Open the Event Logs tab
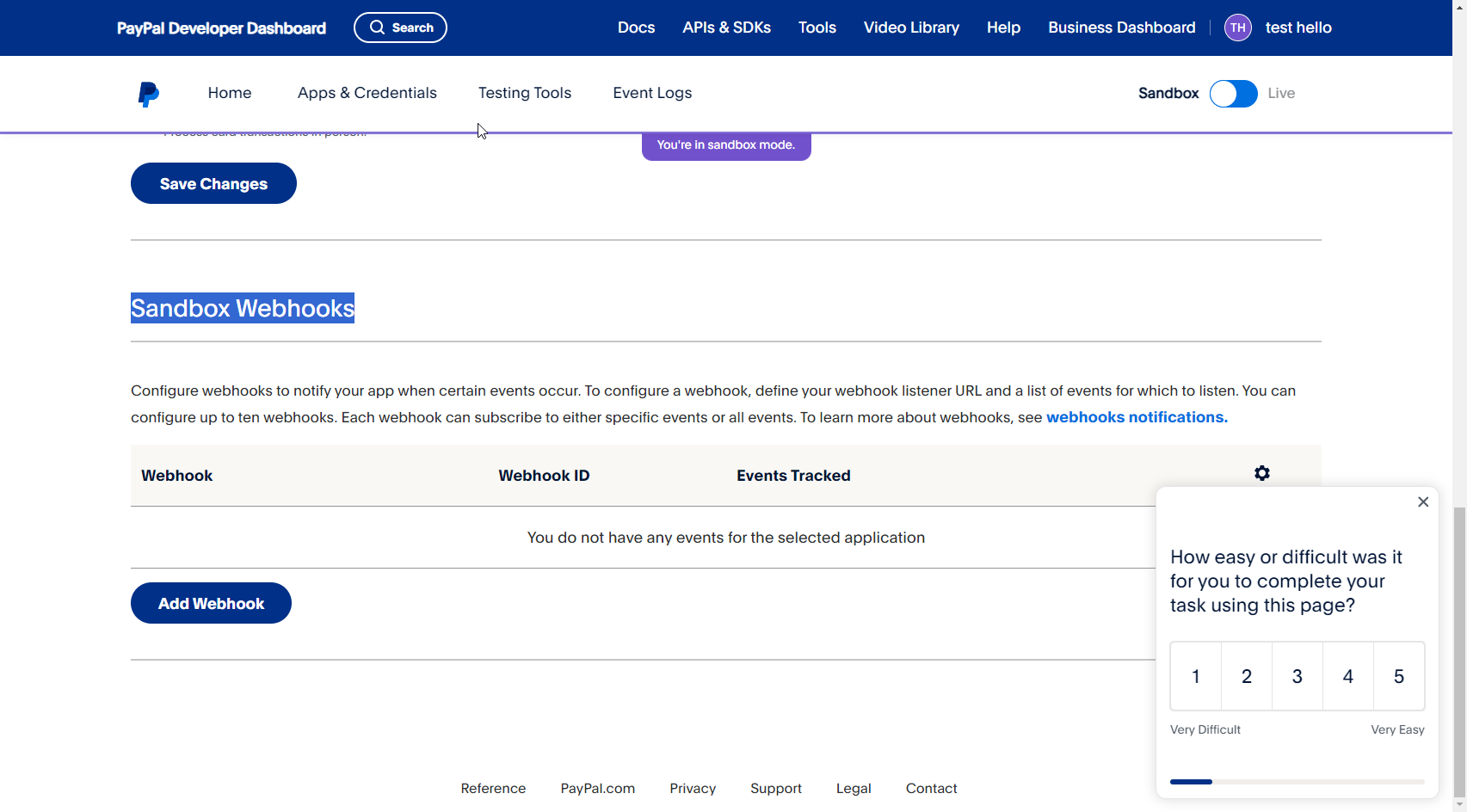The height and width of the screenshot is (812, 1467). click(651, 93)
